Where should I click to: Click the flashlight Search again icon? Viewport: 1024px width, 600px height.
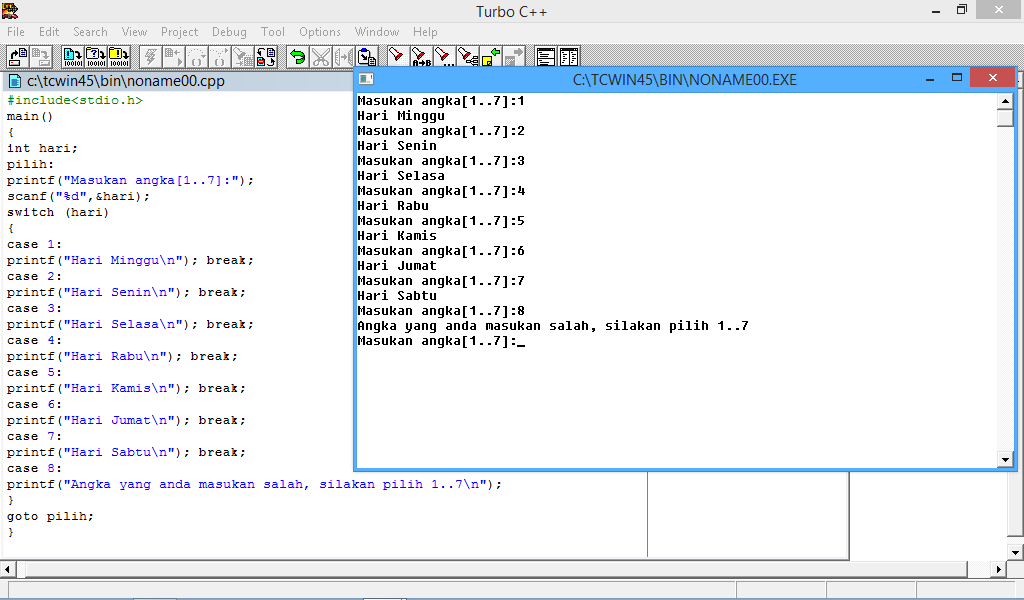click(445, 57)
